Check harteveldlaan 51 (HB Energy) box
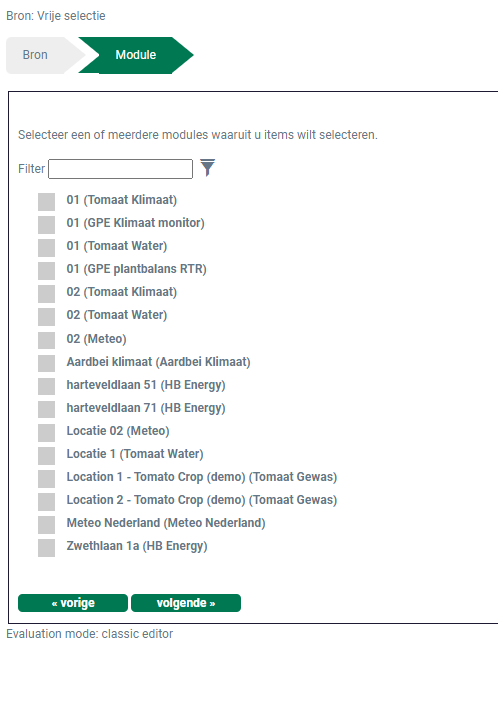Screen dimensions: 498x712 46,387
